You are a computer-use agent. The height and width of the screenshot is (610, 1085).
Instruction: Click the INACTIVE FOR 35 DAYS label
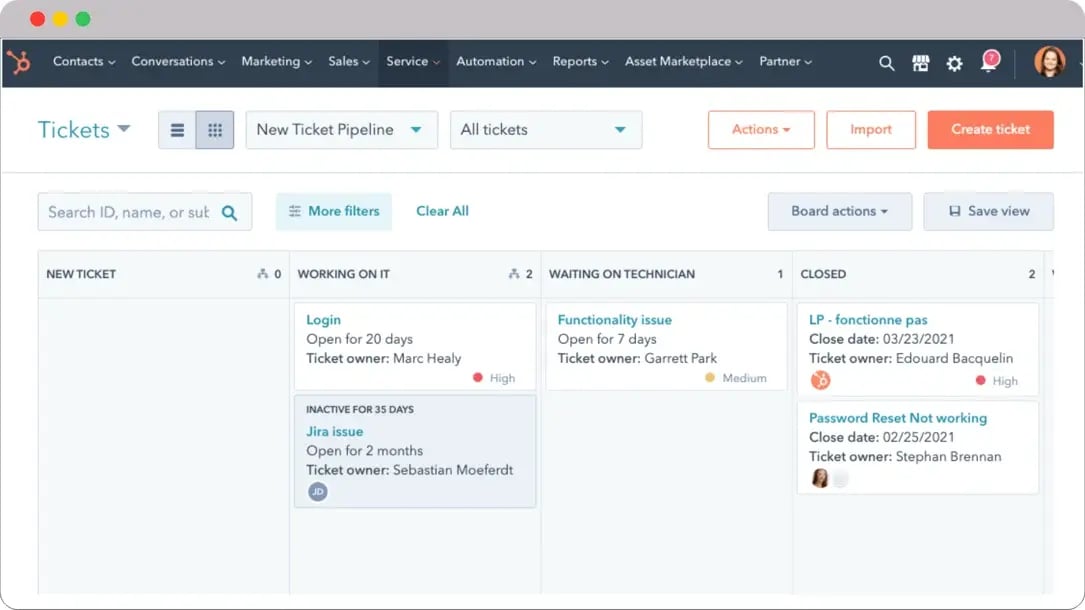pyautogui.click(x=360, y=409)
